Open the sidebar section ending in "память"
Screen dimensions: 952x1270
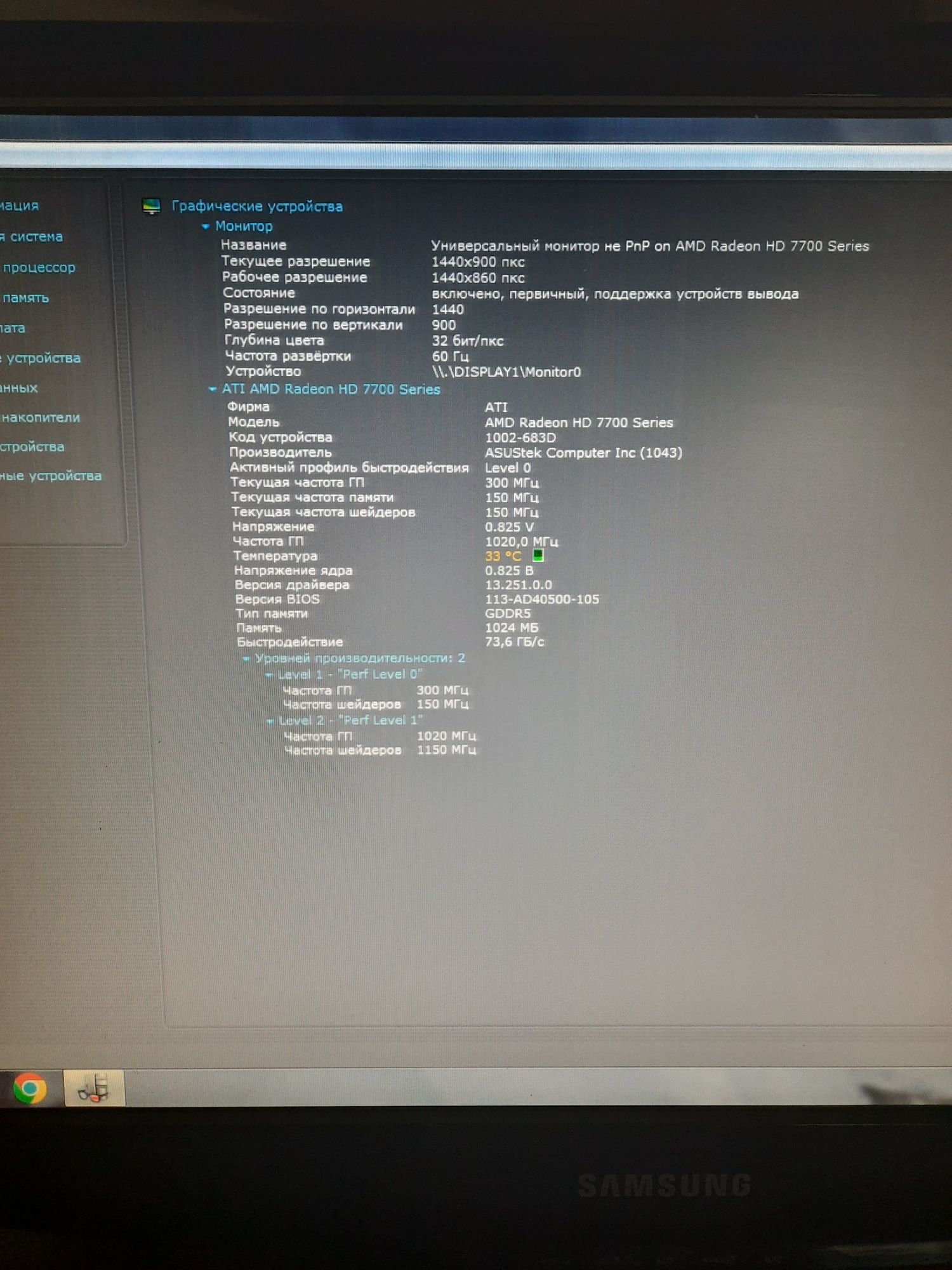[x=25, y=298]
